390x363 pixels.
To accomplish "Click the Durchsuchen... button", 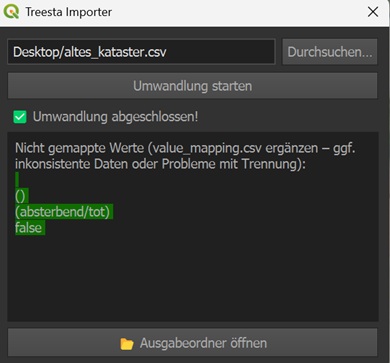I will coord(330,52).
